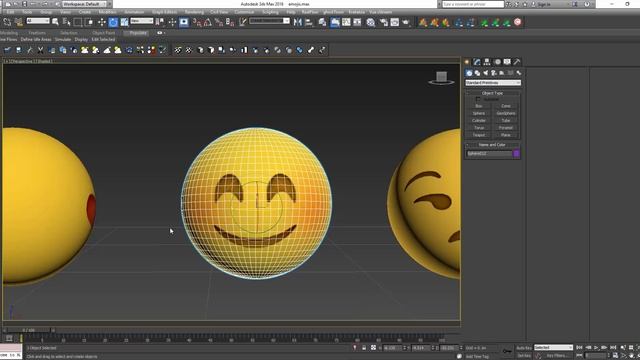Switch to Create panel tab
The height and width of the screenshot is (360, 640).
click(x=467, y=62)
